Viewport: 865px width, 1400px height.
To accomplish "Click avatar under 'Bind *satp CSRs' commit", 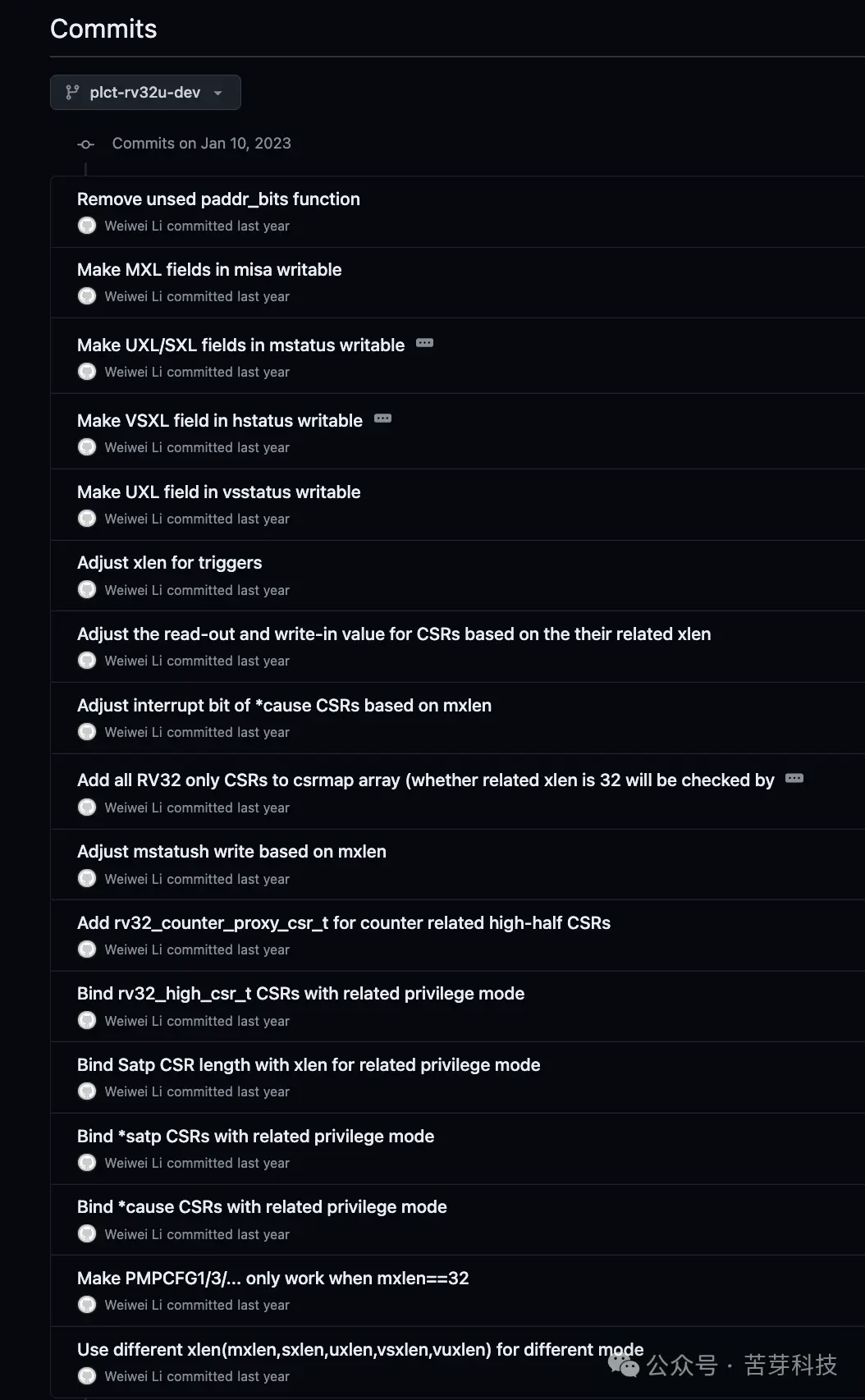I will [87, 1163].
